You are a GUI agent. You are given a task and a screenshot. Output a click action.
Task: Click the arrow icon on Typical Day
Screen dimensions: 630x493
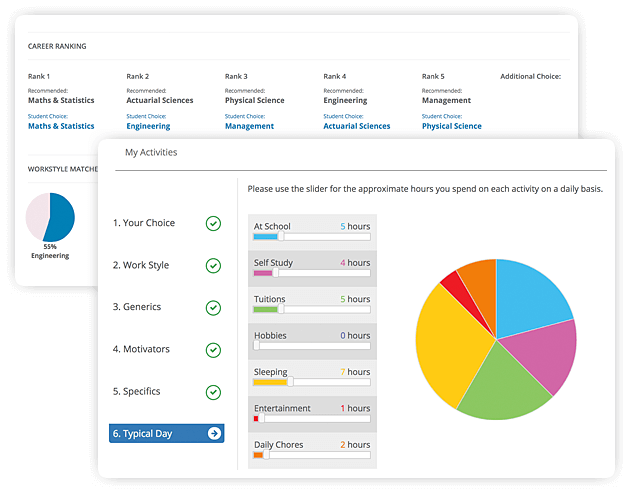pyautogui.click(x=213, y=434)
